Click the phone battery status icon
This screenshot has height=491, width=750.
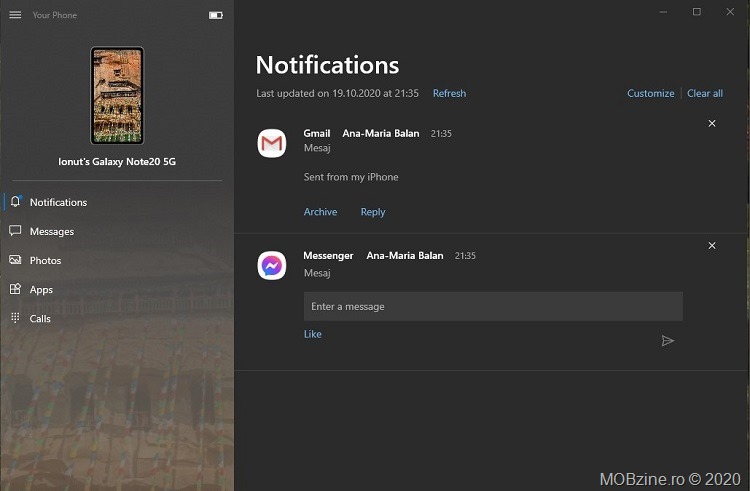[216, 15]
